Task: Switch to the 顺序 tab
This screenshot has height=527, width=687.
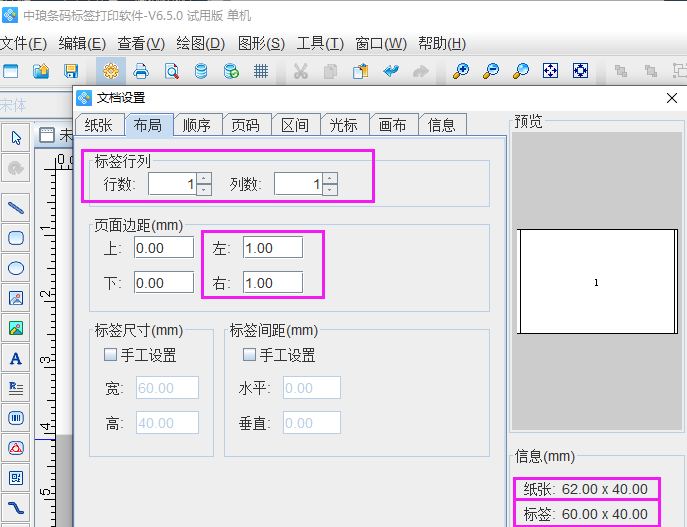Action: pos(197,125)
